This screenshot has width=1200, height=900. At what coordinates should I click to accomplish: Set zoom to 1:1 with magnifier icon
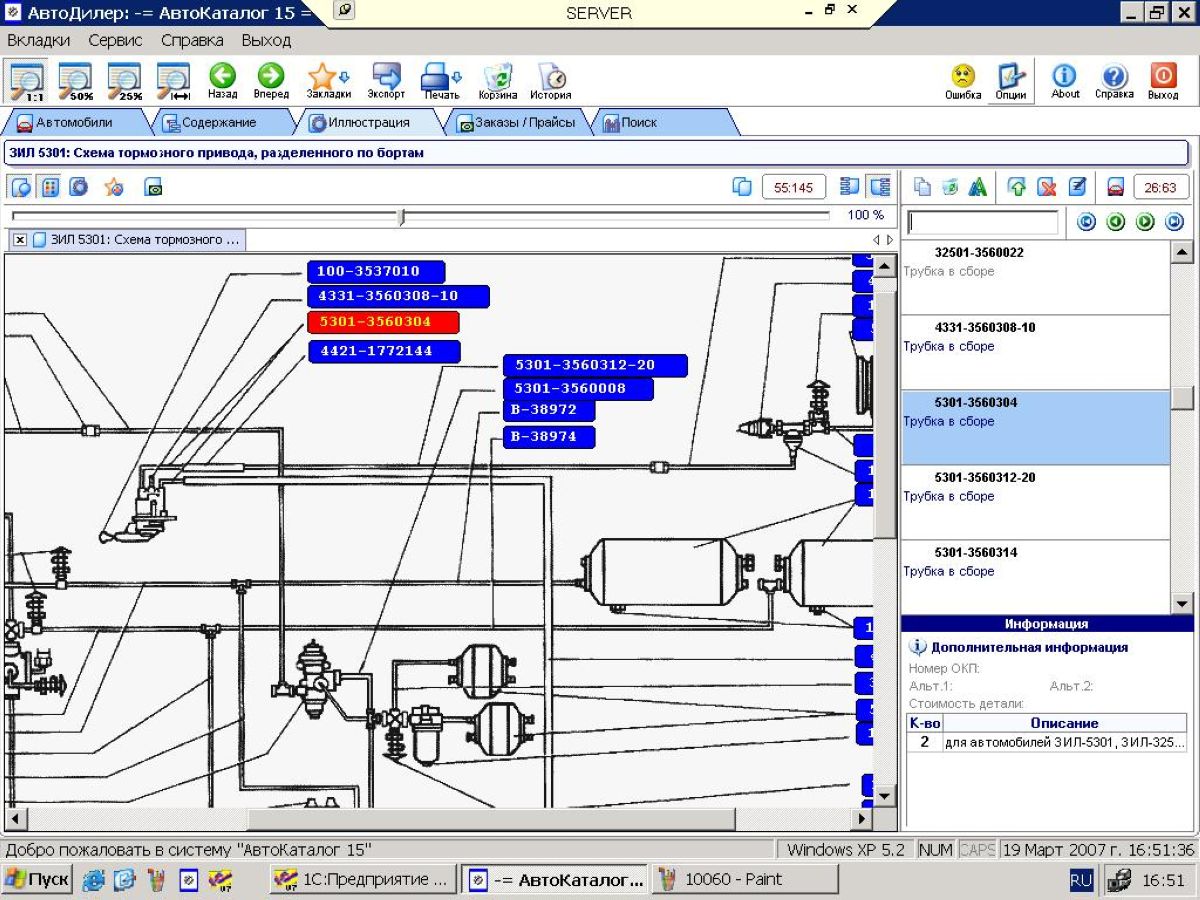(x=26, y=81)
